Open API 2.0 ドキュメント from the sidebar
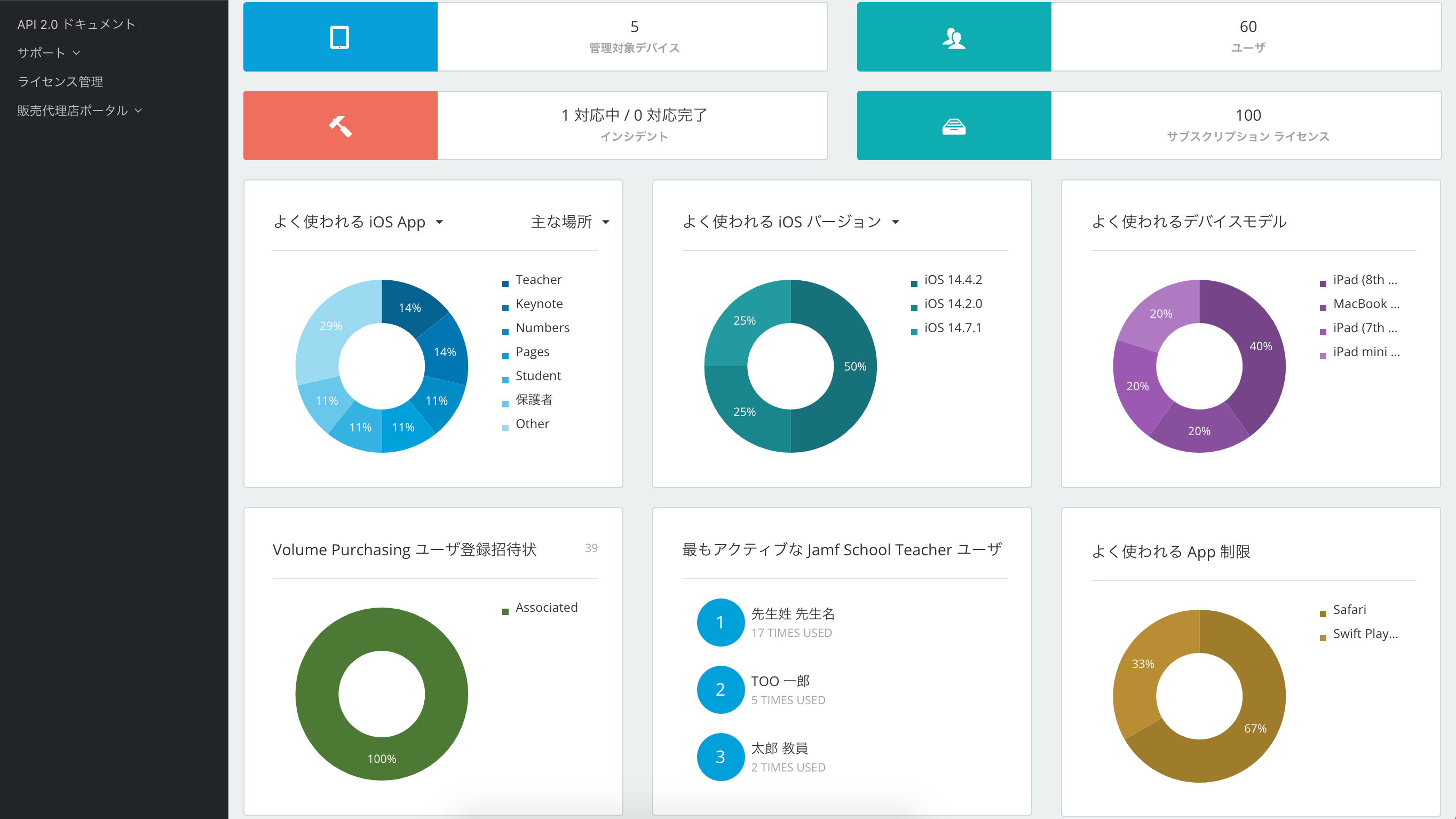 point(76,25)
